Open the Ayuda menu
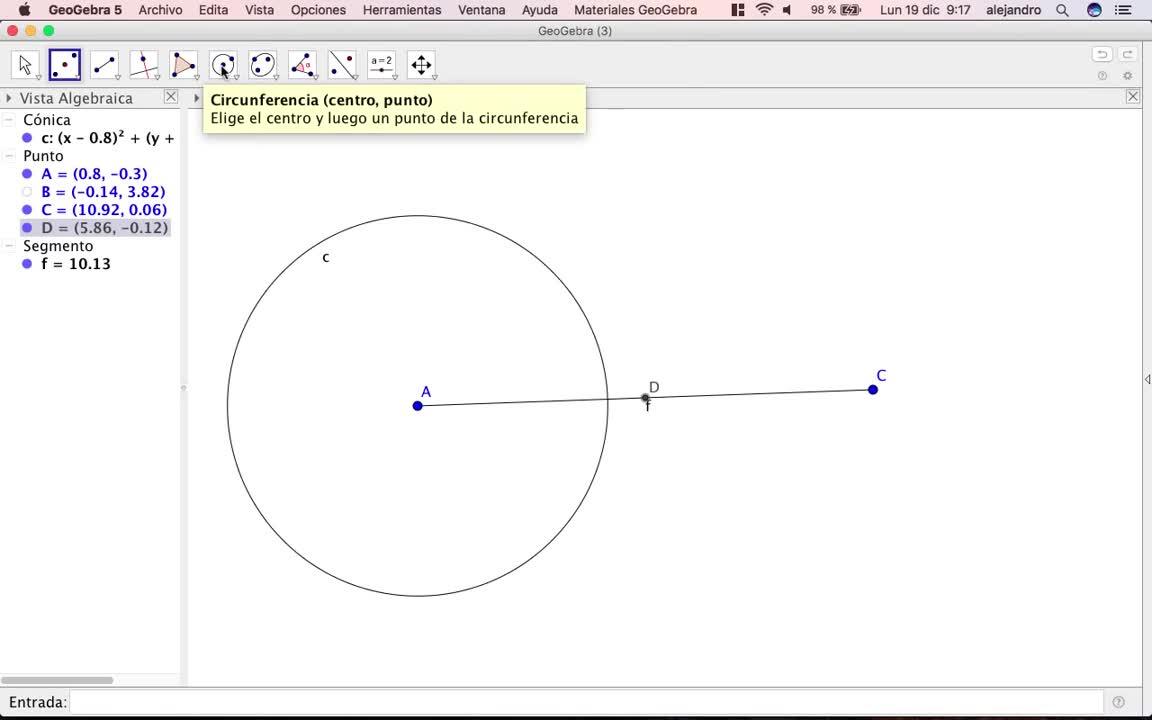Viewport: 1152px width, 720px height. coord(539,10)
